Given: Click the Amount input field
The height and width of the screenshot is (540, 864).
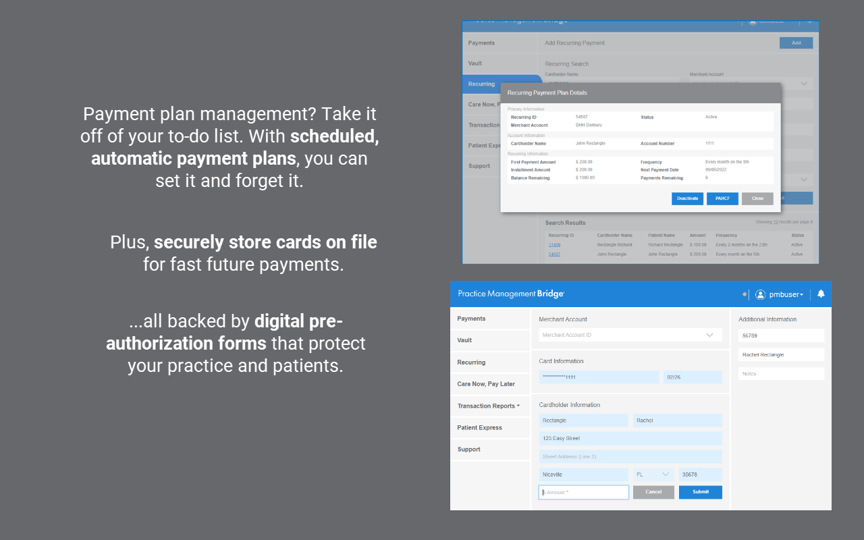Looking at the screenshot, I should [583, 492].
